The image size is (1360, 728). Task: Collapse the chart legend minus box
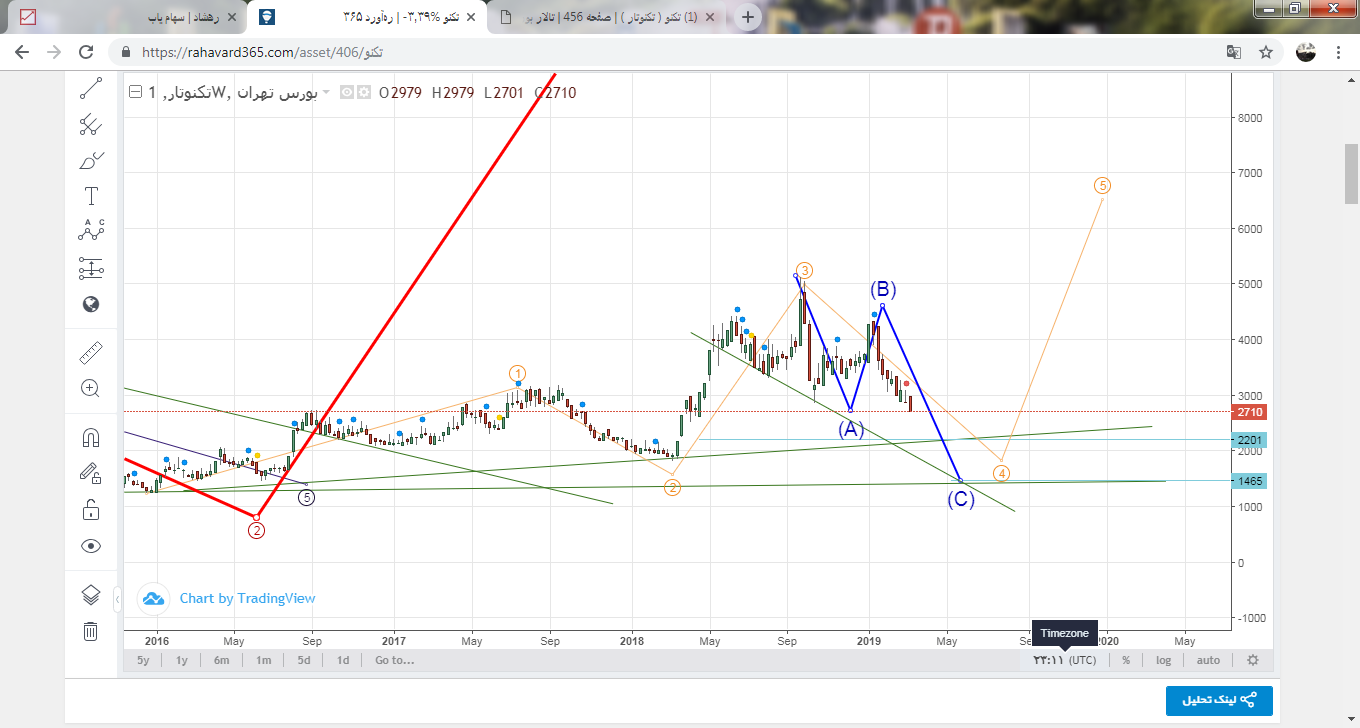pyautogui.click(x=135, y=93)
